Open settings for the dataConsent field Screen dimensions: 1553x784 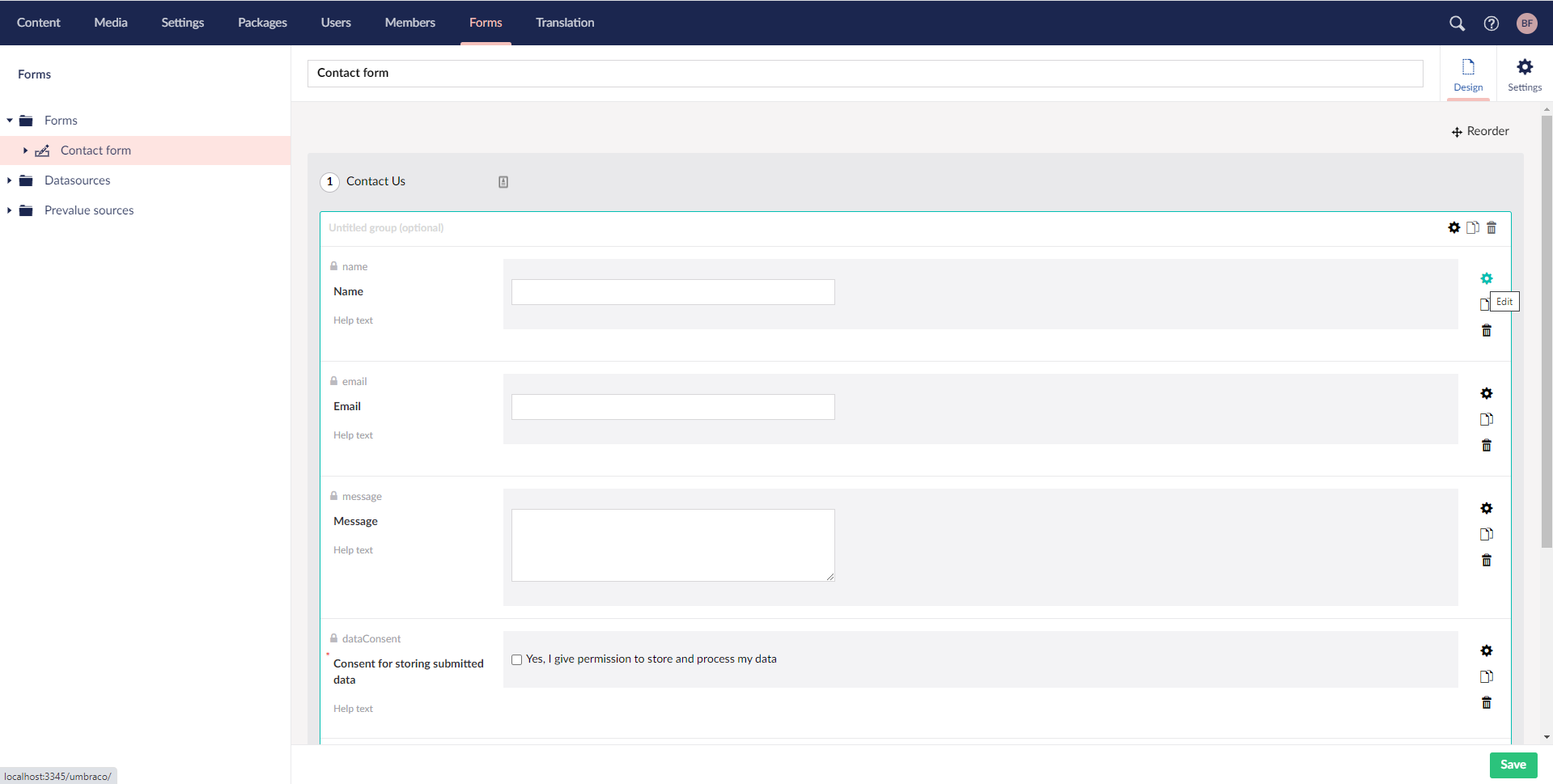(x=1487, y=651)
